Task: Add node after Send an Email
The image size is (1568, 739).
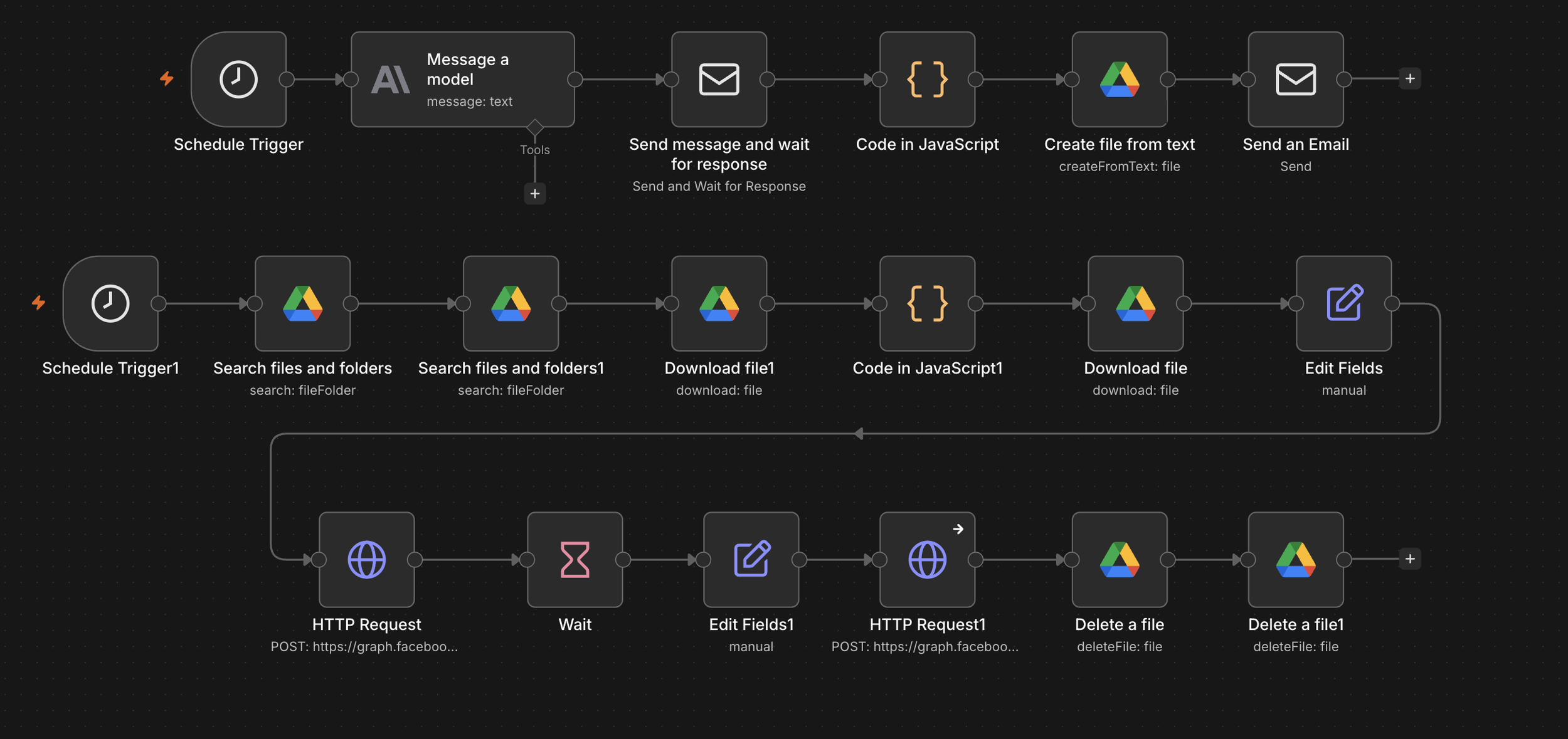Action: point(1410,78)
